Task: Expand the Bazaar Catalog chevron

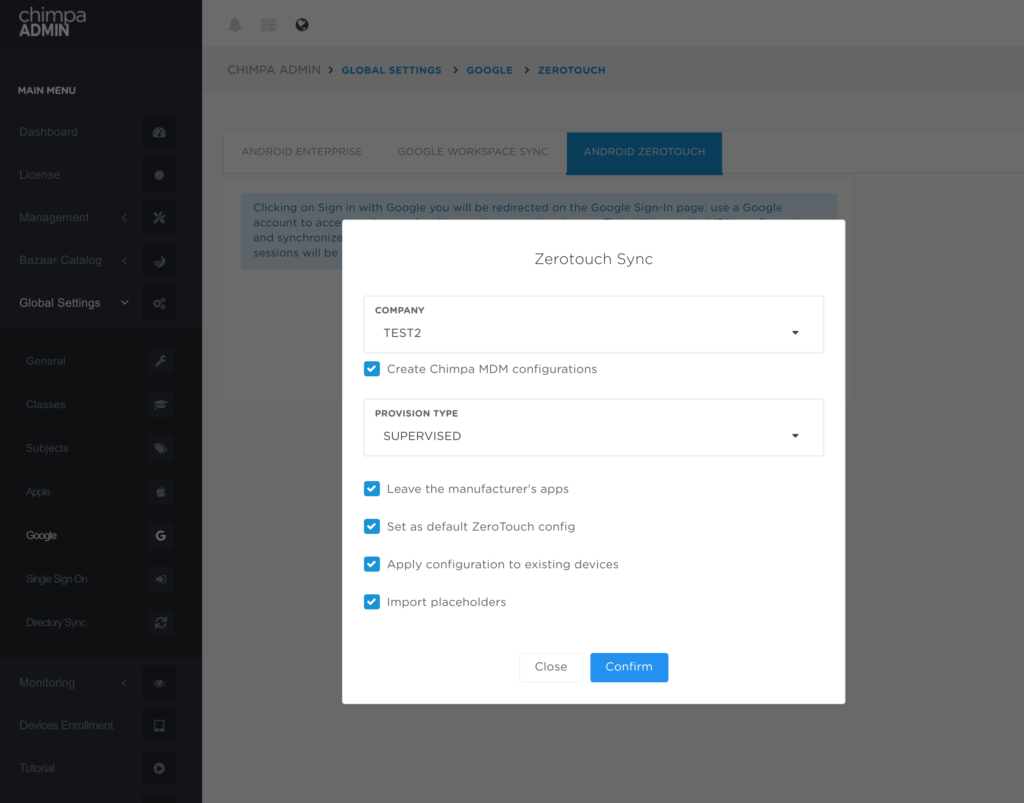Action: click(124, 260)
